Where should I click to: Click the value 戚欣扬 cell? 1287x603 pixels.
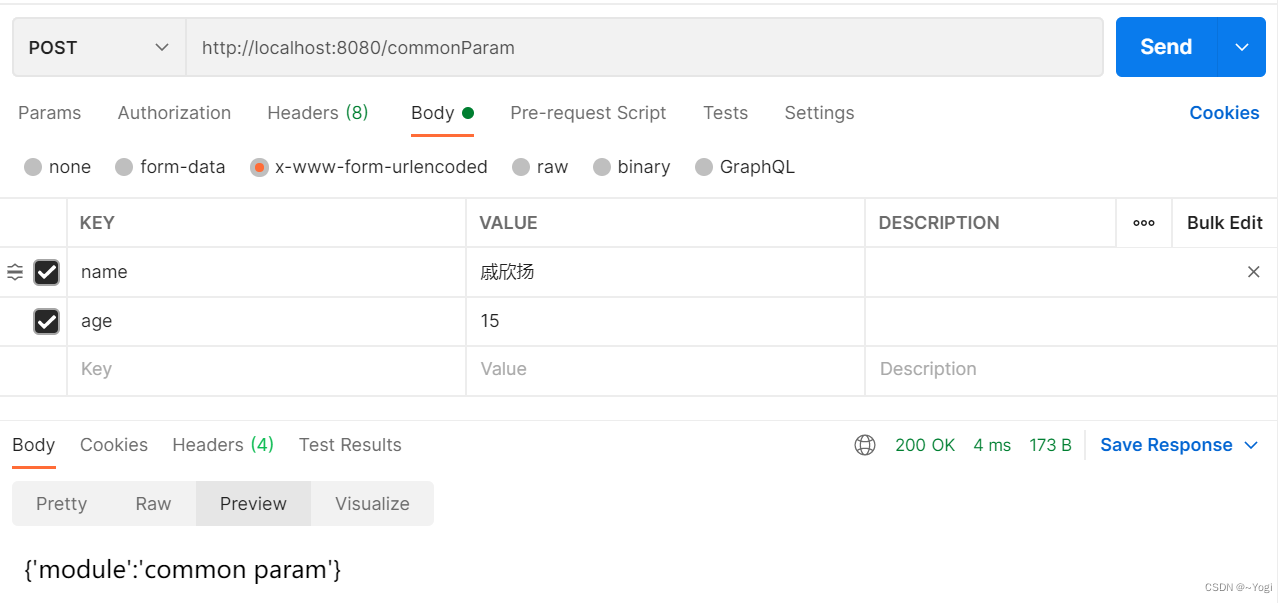[x=665, y=272]
